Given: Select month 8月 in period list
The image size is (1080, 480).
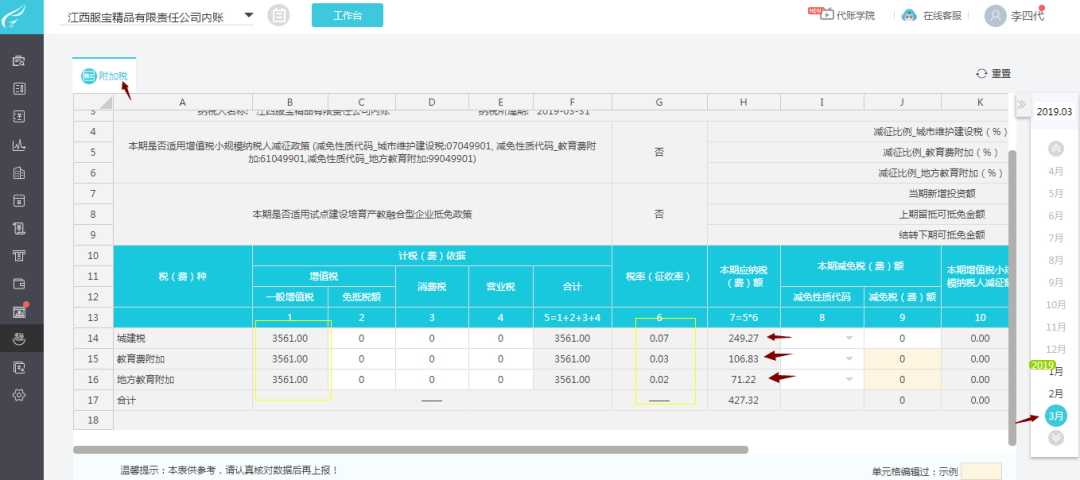Looking at the screenshot, I should (1055, 260).
